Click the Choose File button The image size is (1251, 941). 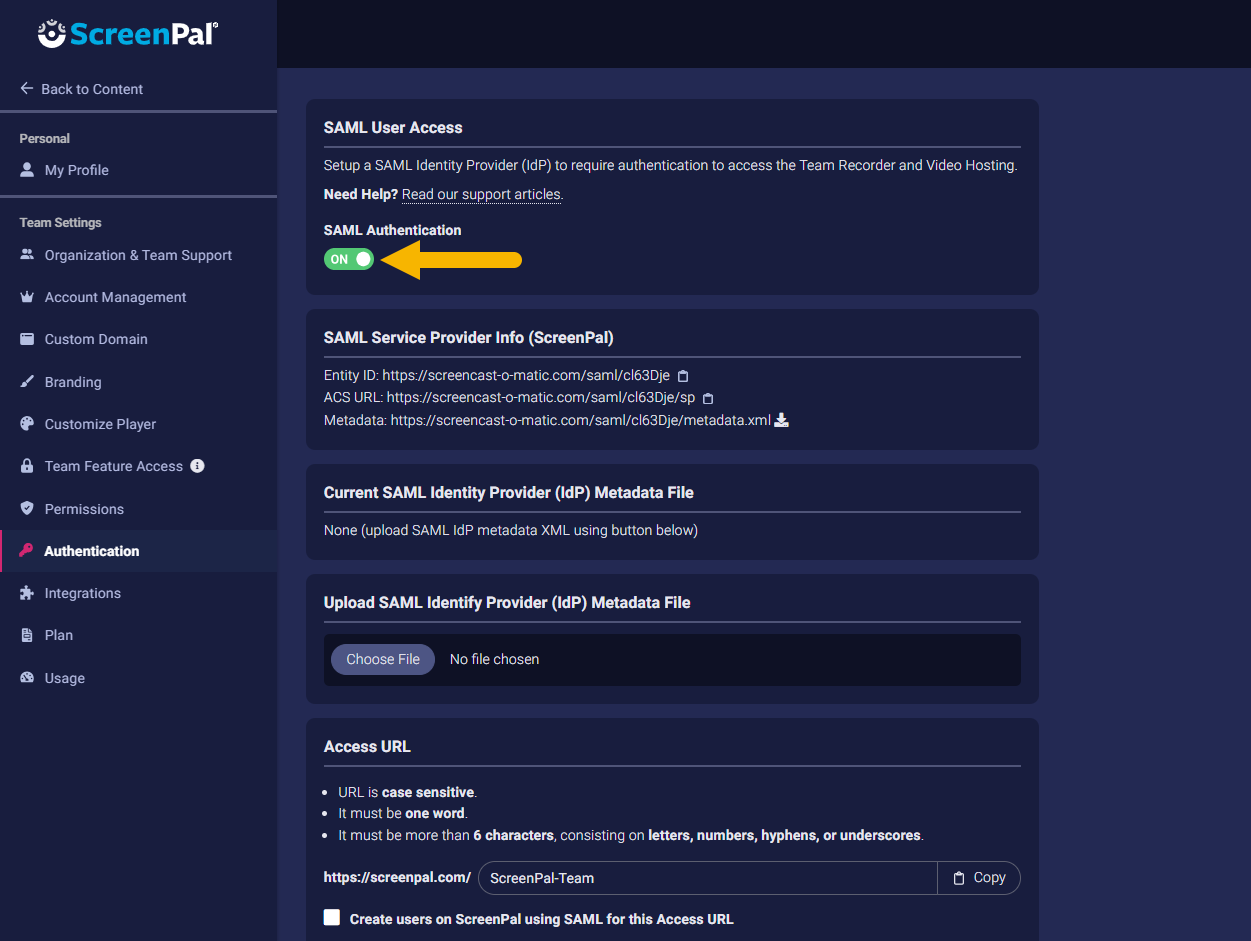383,659
